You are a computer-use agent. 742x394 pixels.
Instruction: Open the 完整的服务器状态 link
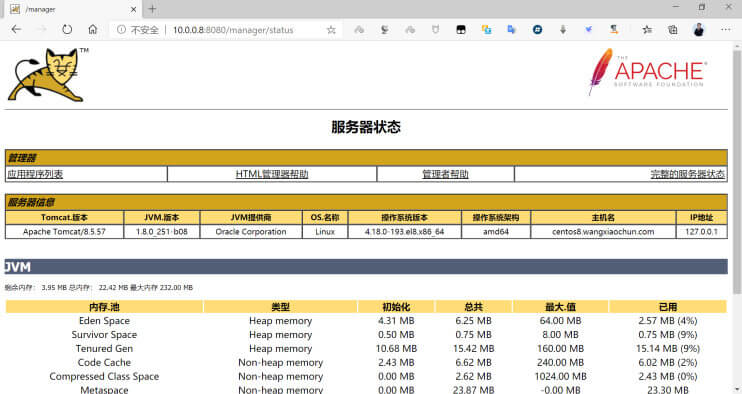(x=687, y=174)
